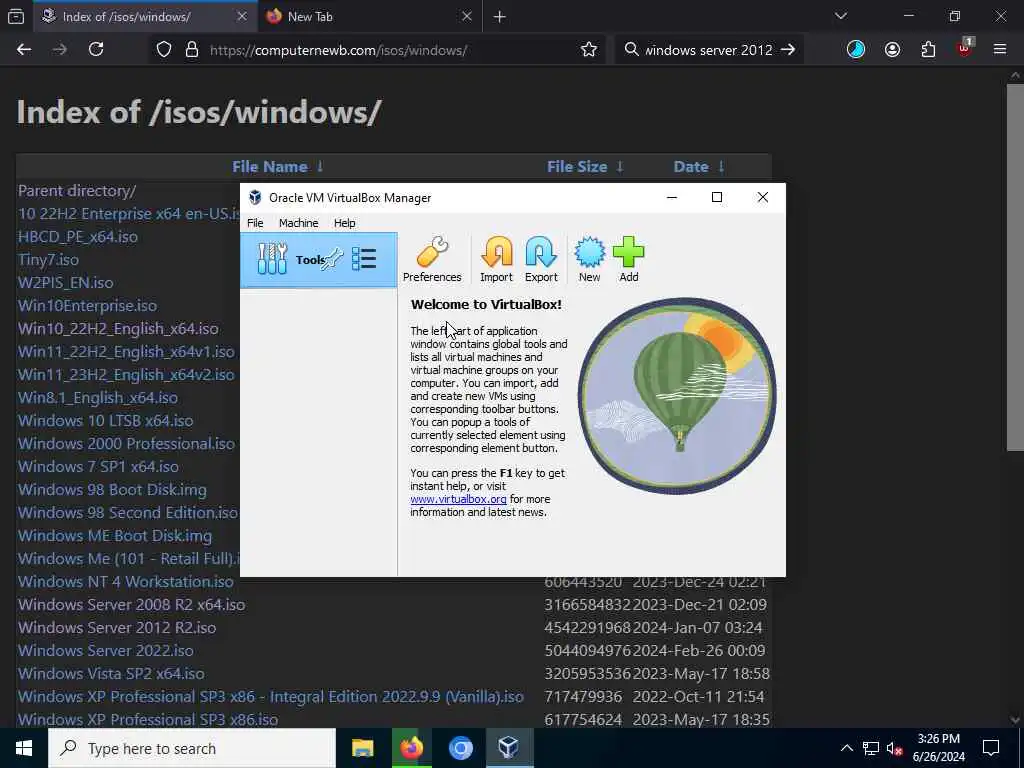Click the tracking protection shield icon
The image size is (1024, 768).
[164, 50]
